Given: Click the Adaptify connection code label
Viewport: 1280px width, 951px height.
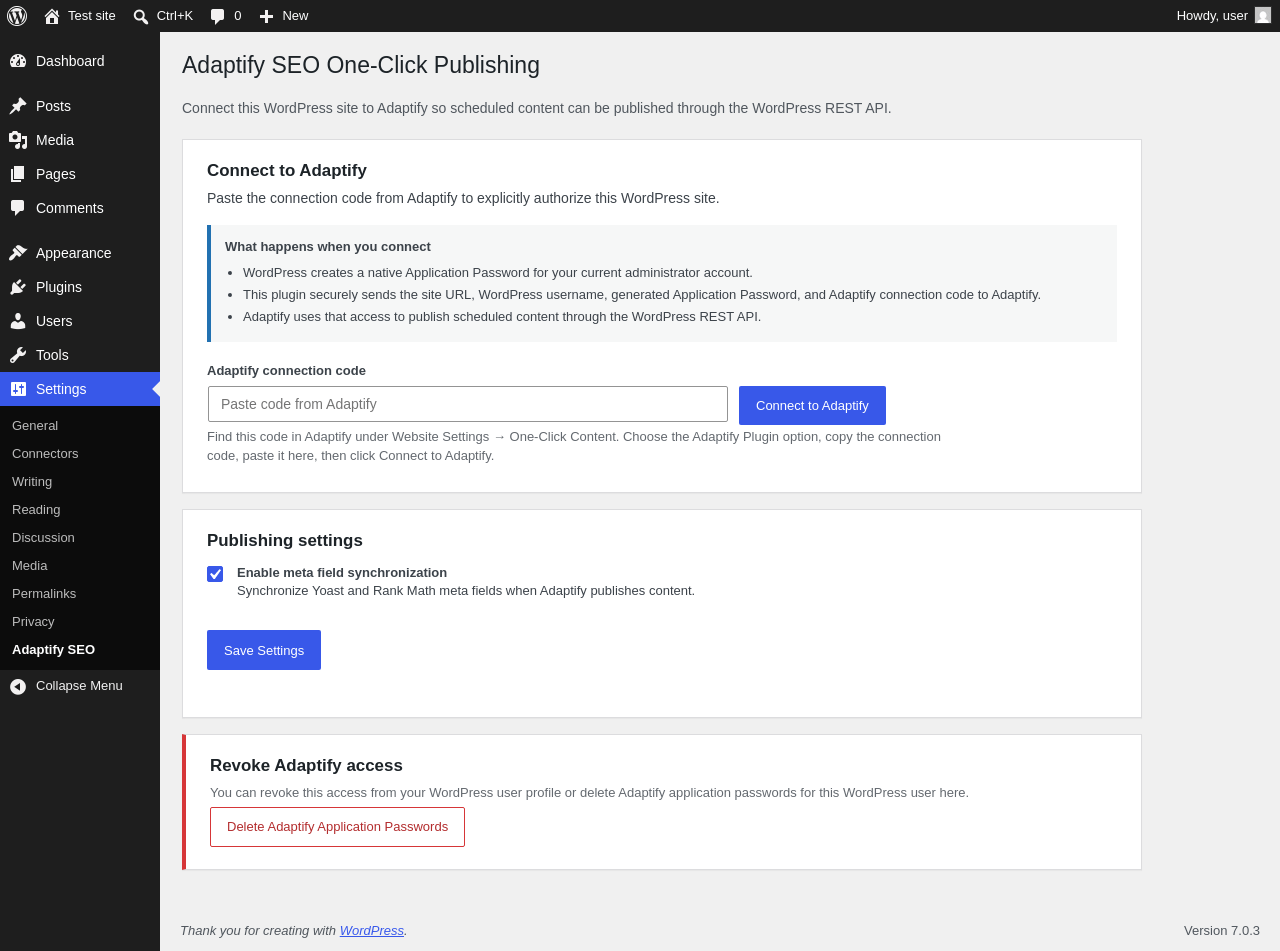Looking at the screenshot, I should coord(286,371).
